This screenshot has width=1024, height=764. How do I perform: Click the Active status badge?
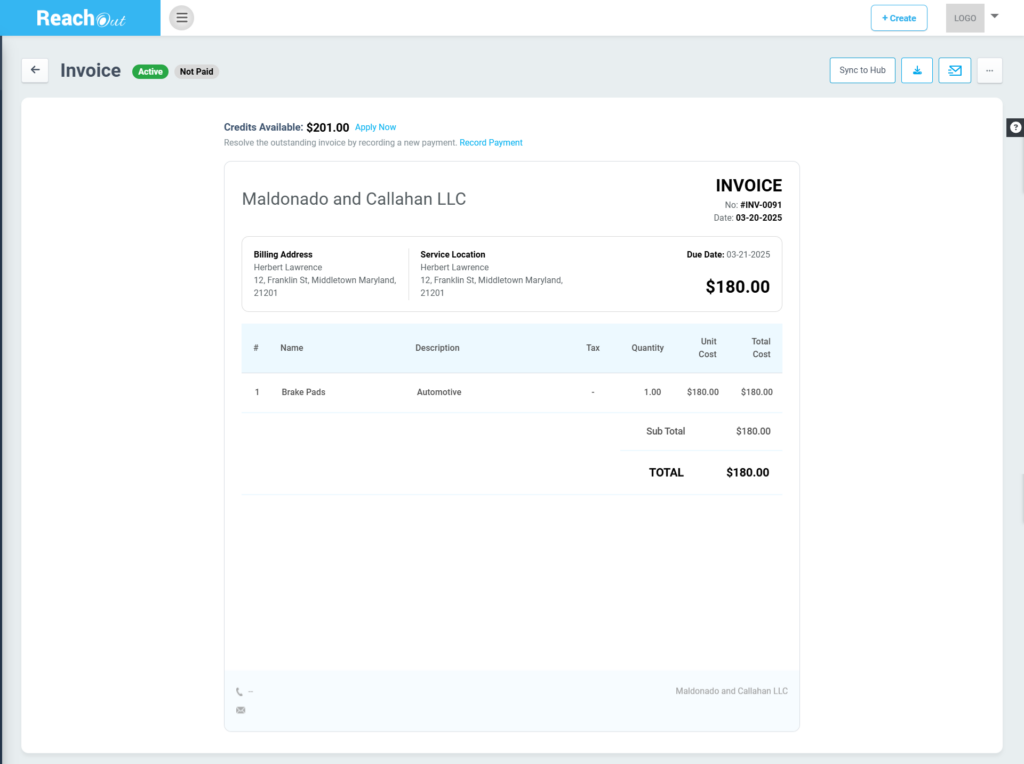[x=150, y=72]
